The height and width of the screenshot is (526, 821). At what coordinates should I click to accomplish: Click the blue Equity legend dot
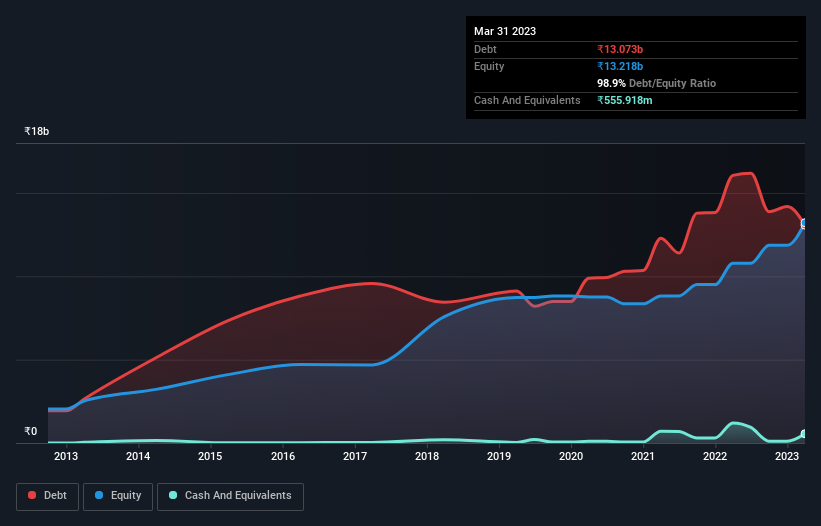tap(99, 495)
